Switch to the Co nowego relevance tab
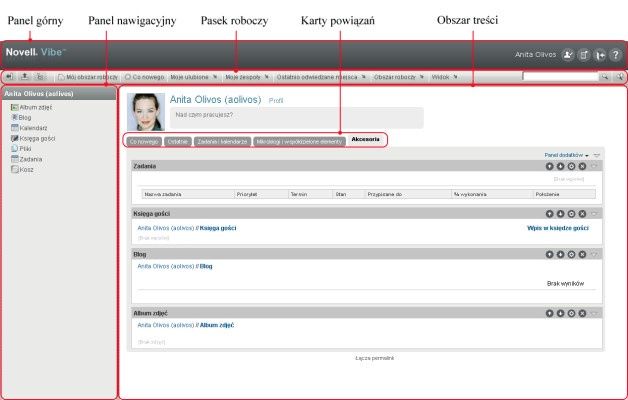The width and height of the screenshot is (628, 400). click(x=144, y=142)
